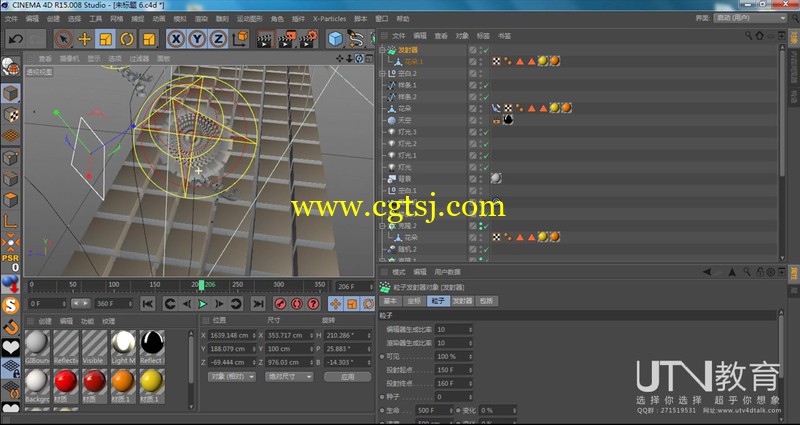Open the 运动图形 menu
This screenshot has width=800, height=425.
point(249,19)
